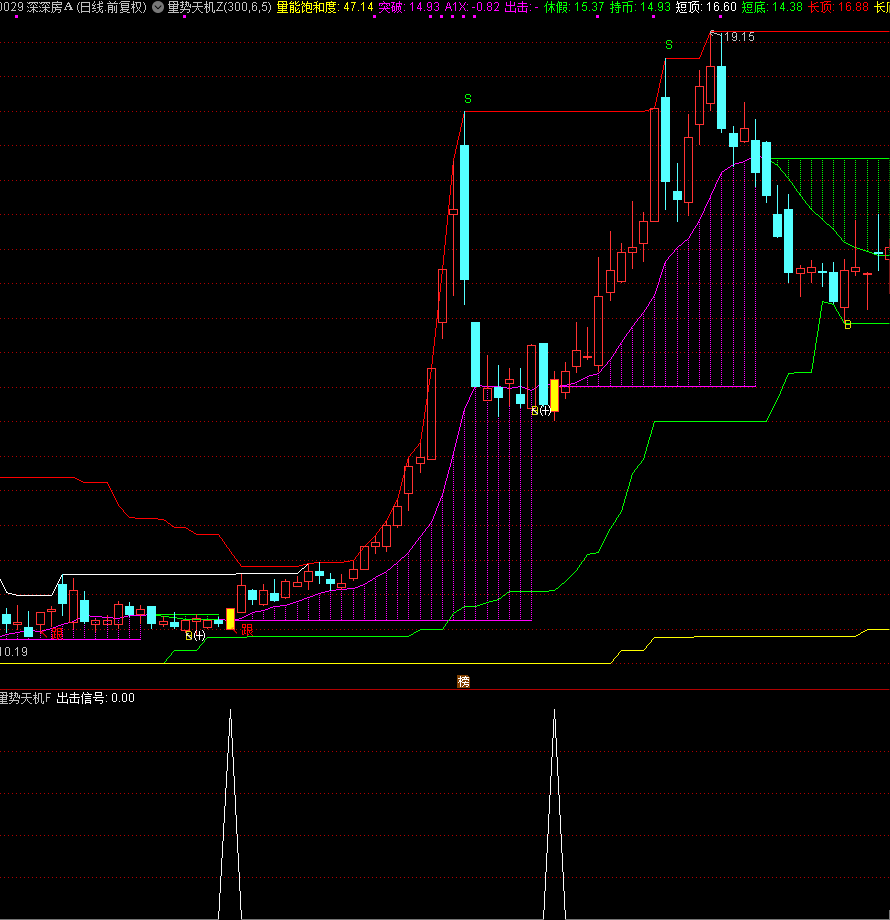Click the 19.15 high price label
Viewport: 890px width, 920px height.
pyautogui.click(x=738, y=37)
